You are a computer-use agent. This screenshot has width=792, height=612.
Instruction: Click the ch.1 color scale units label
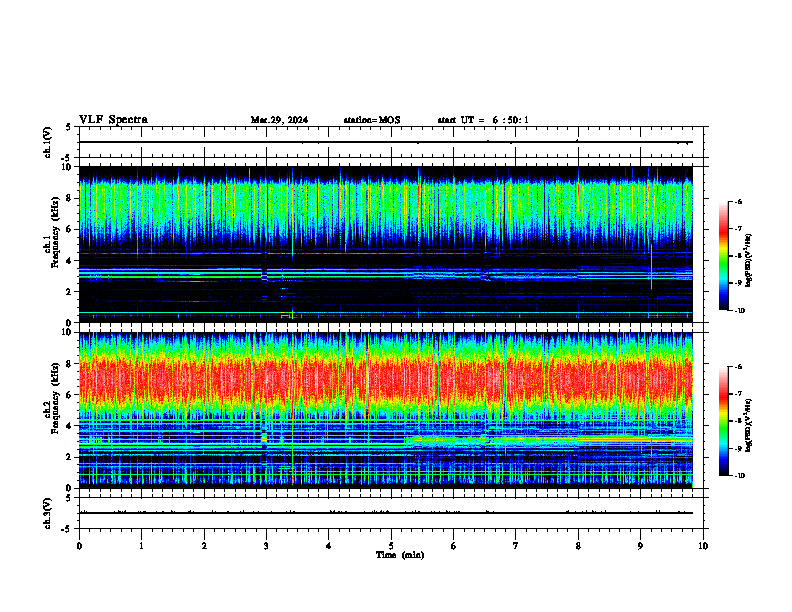749,260
